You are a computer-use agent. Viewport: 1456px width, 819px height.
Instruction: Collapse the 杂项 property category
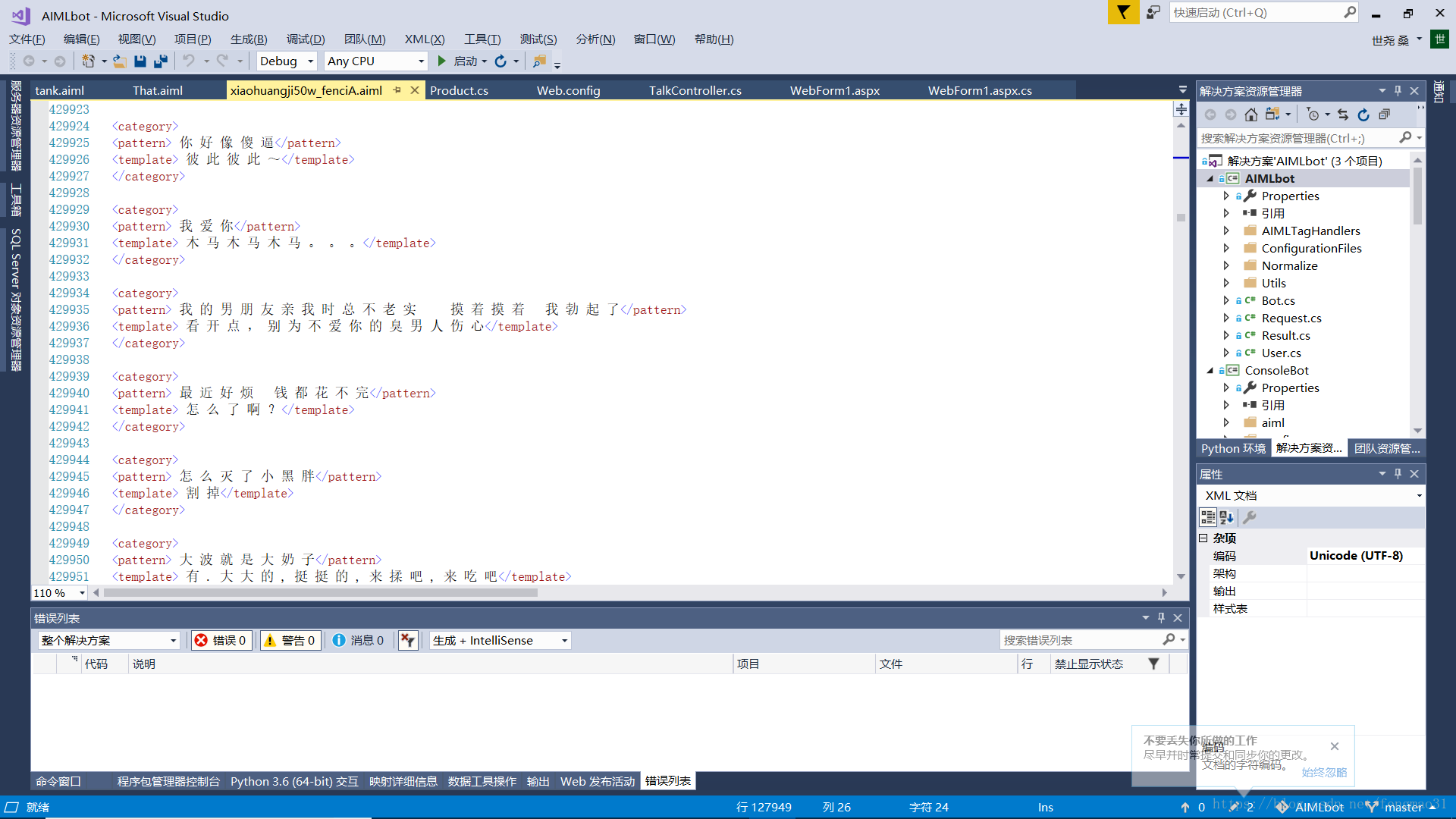click(1203, 538)
